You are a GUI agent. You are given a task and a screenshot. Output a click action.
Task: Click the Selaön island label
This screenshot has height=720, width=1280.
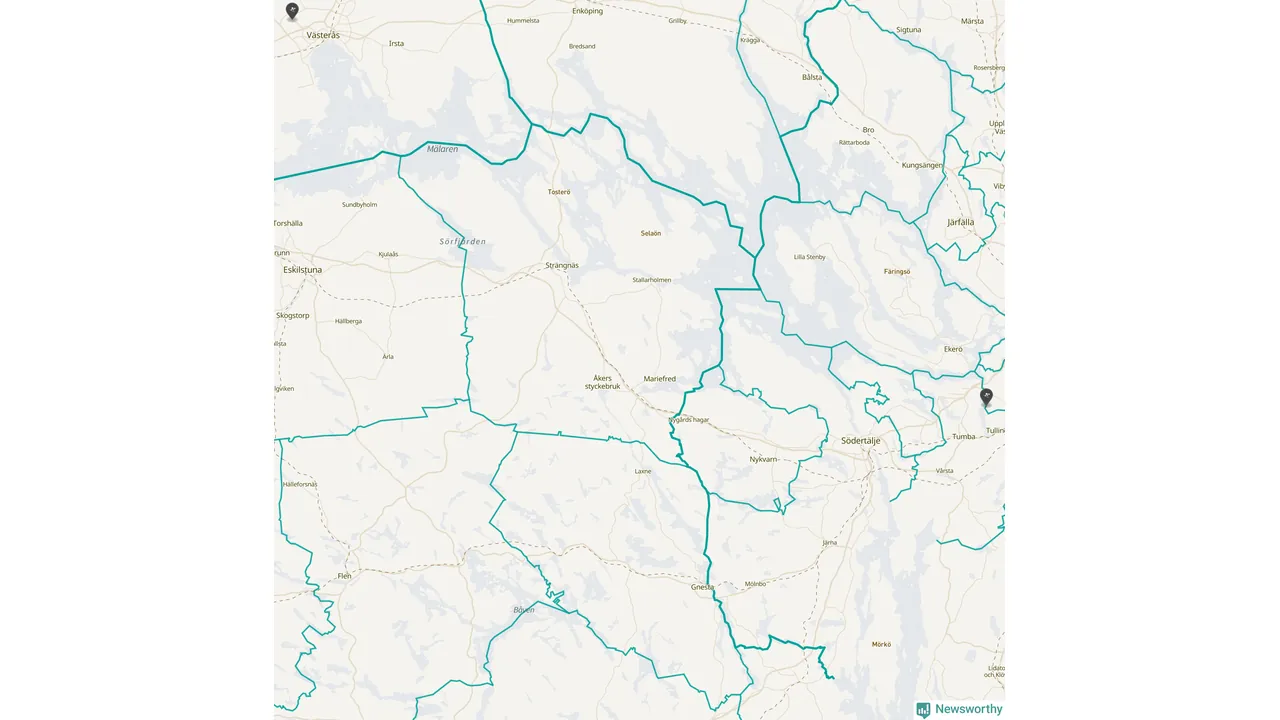tap(651, 233)
